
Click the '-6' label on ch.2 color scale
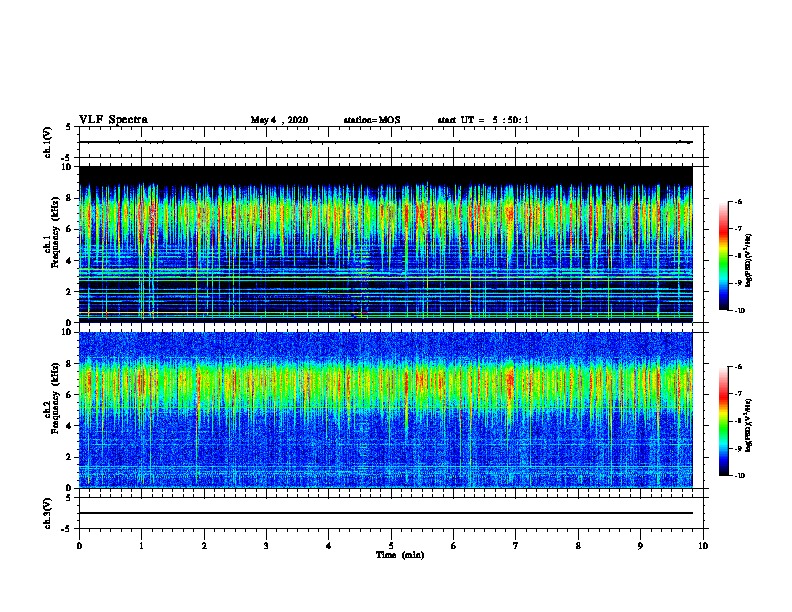[738, 367]
